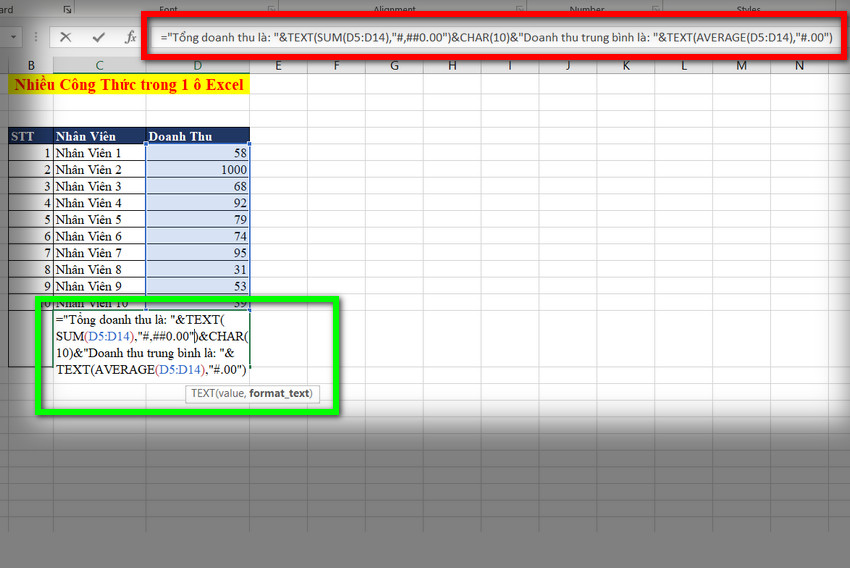Select column F header
The height and width of the screenshot is (568, 850).
click(x=336, y=66)
